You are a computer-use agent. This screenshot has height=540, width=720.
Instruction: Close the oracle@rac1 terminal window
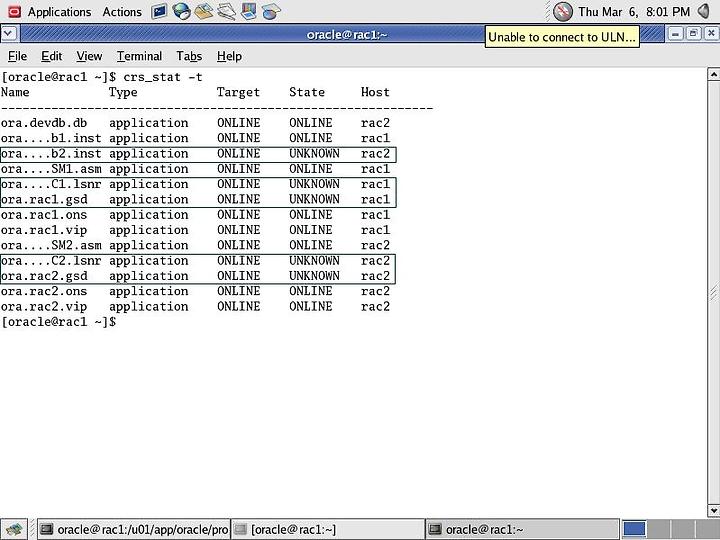coord(711,34)
